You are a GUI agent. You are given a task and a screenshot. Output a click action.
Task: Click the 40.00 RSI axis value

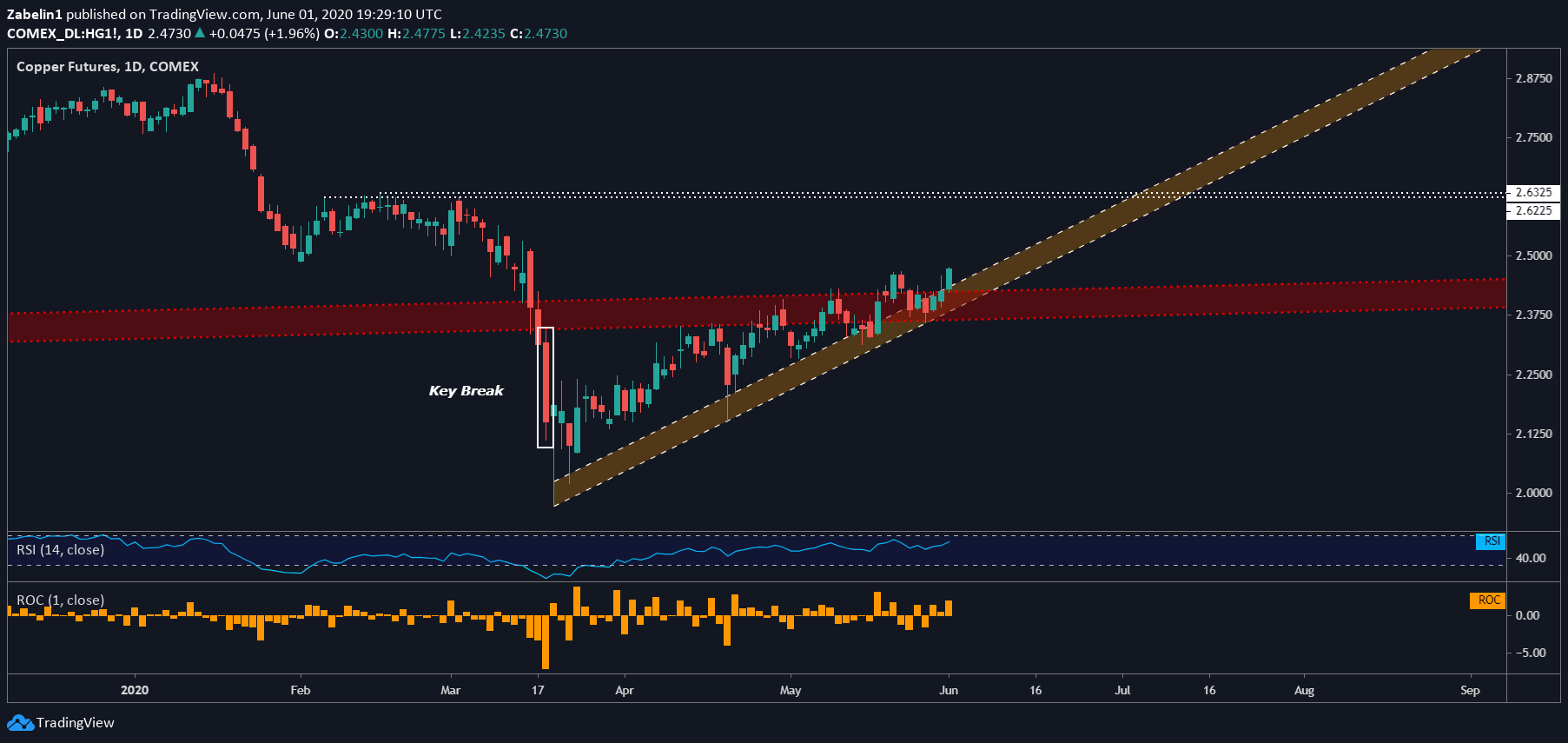coord(1531,558)
